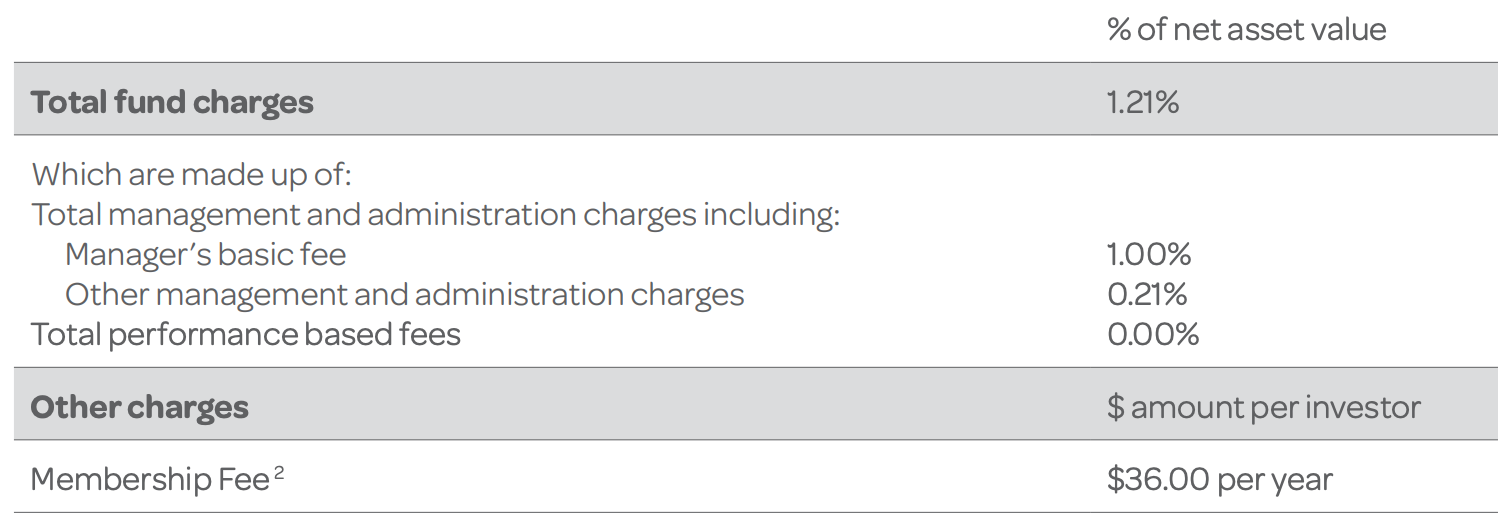Click the '% of net asset value' column header
Screen dimensions: 1512x532
(x=1246, y=29)
